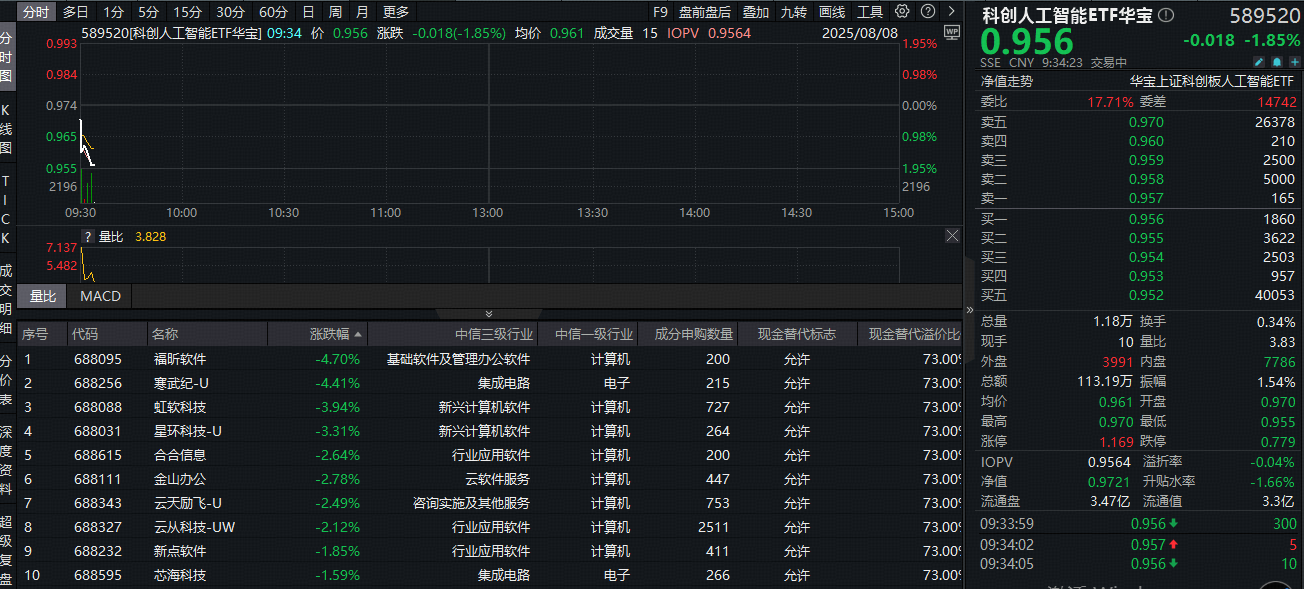The height and width of the screenshot is (589, 1304).
Task: Select 1分 period tab
Action: tap(114, 12)
